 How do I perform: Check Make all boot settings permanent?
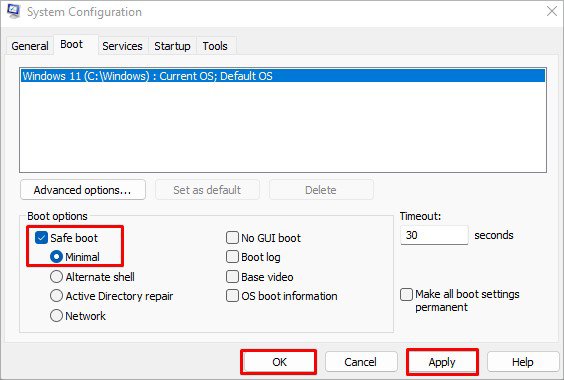tap(406, 294)
